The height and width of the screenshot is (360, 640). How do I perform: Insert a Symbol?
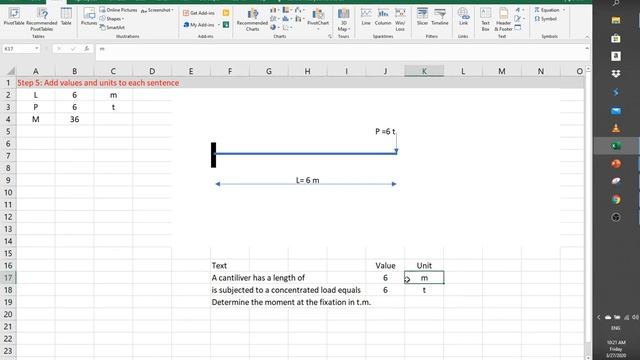pos(546,19)
